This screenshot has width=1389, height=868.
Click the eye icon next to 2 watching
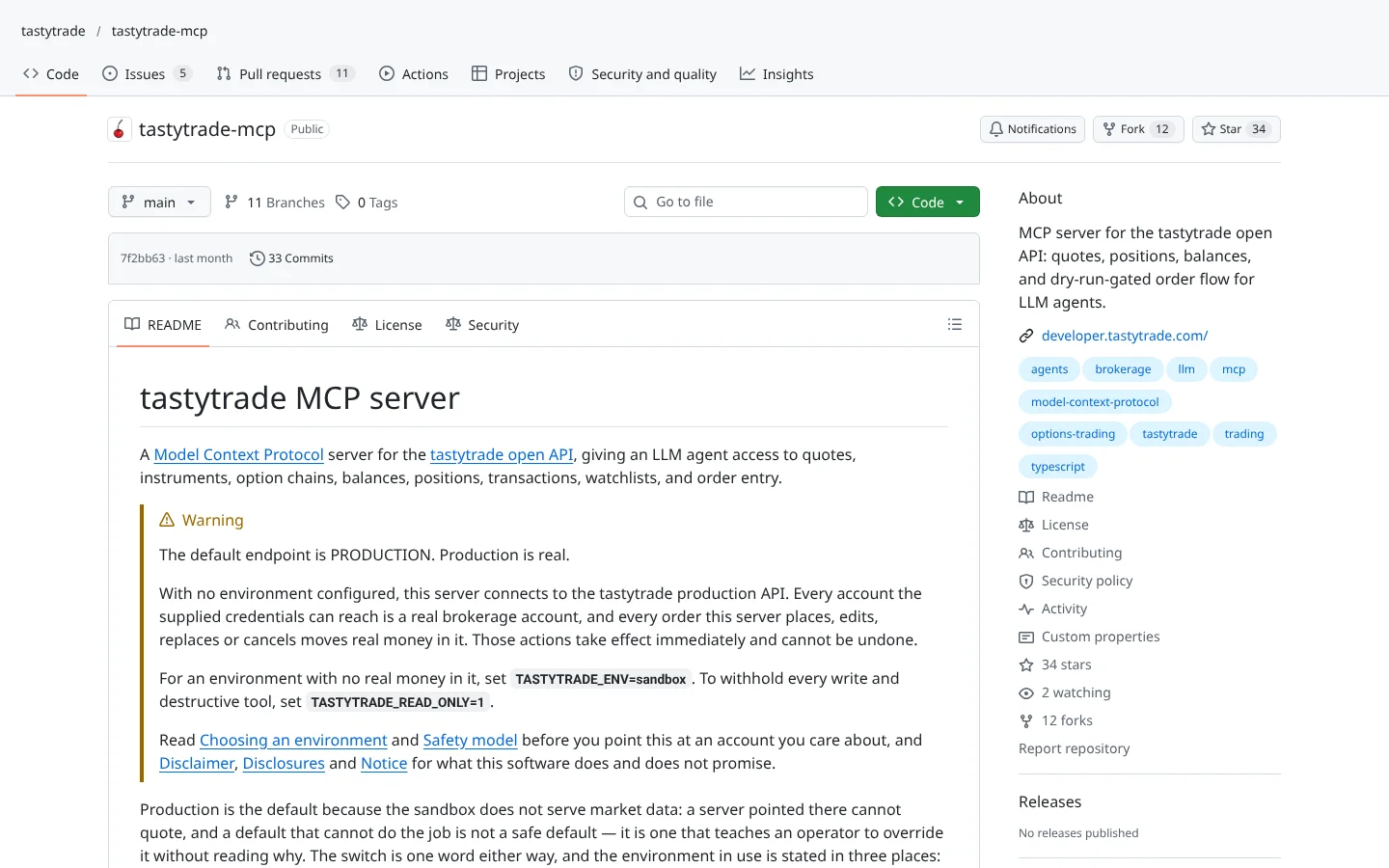(x=1026, y=692)
